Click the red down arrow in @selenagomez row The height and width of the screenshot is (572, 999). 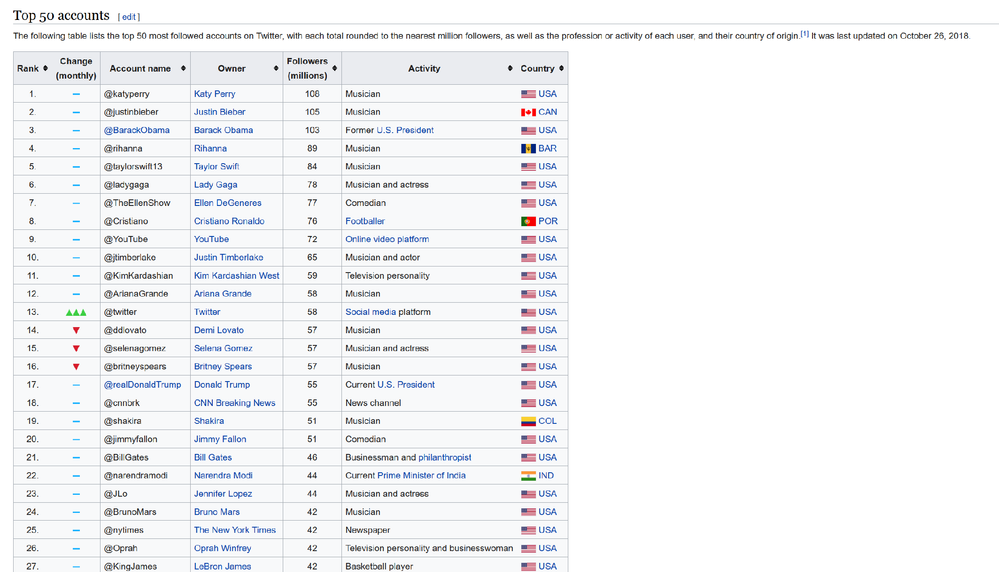click(x=76, y=348)
